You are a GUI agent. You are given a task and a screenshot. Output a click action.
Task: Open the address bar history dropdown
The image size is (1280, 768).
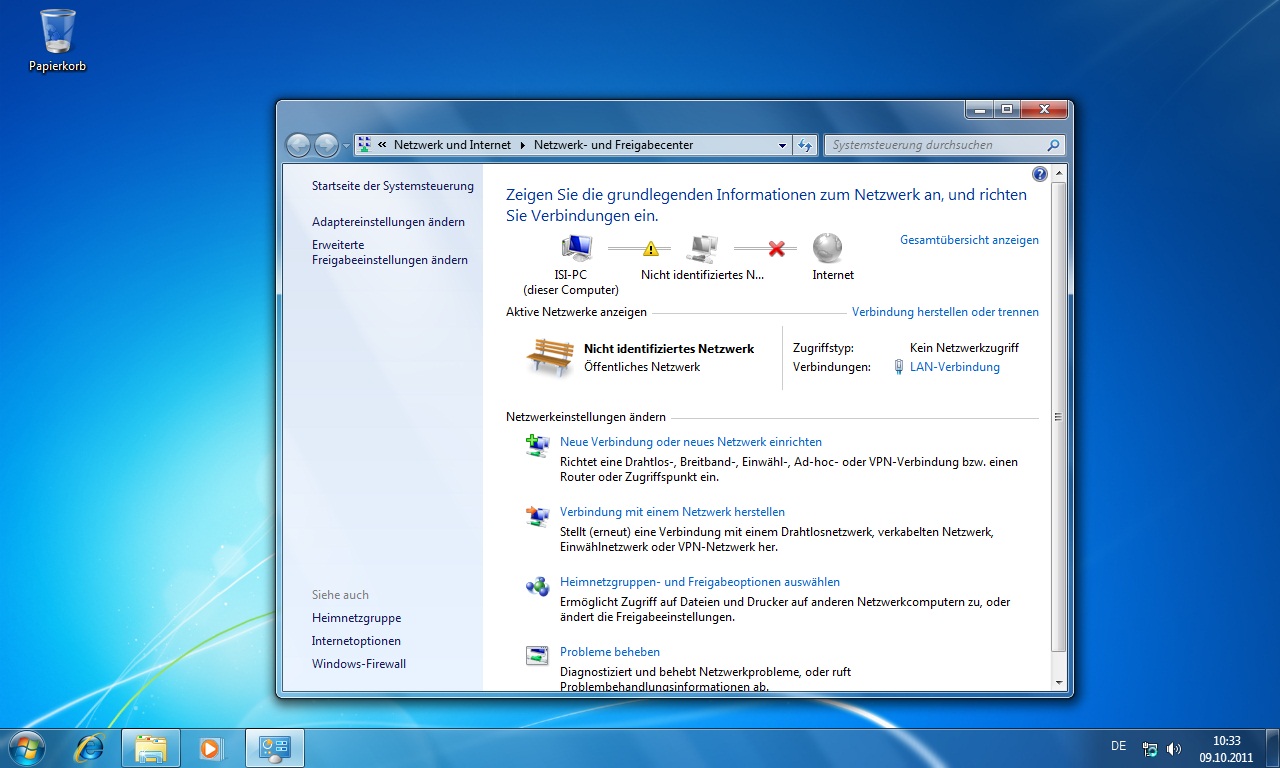coord(782,145)
